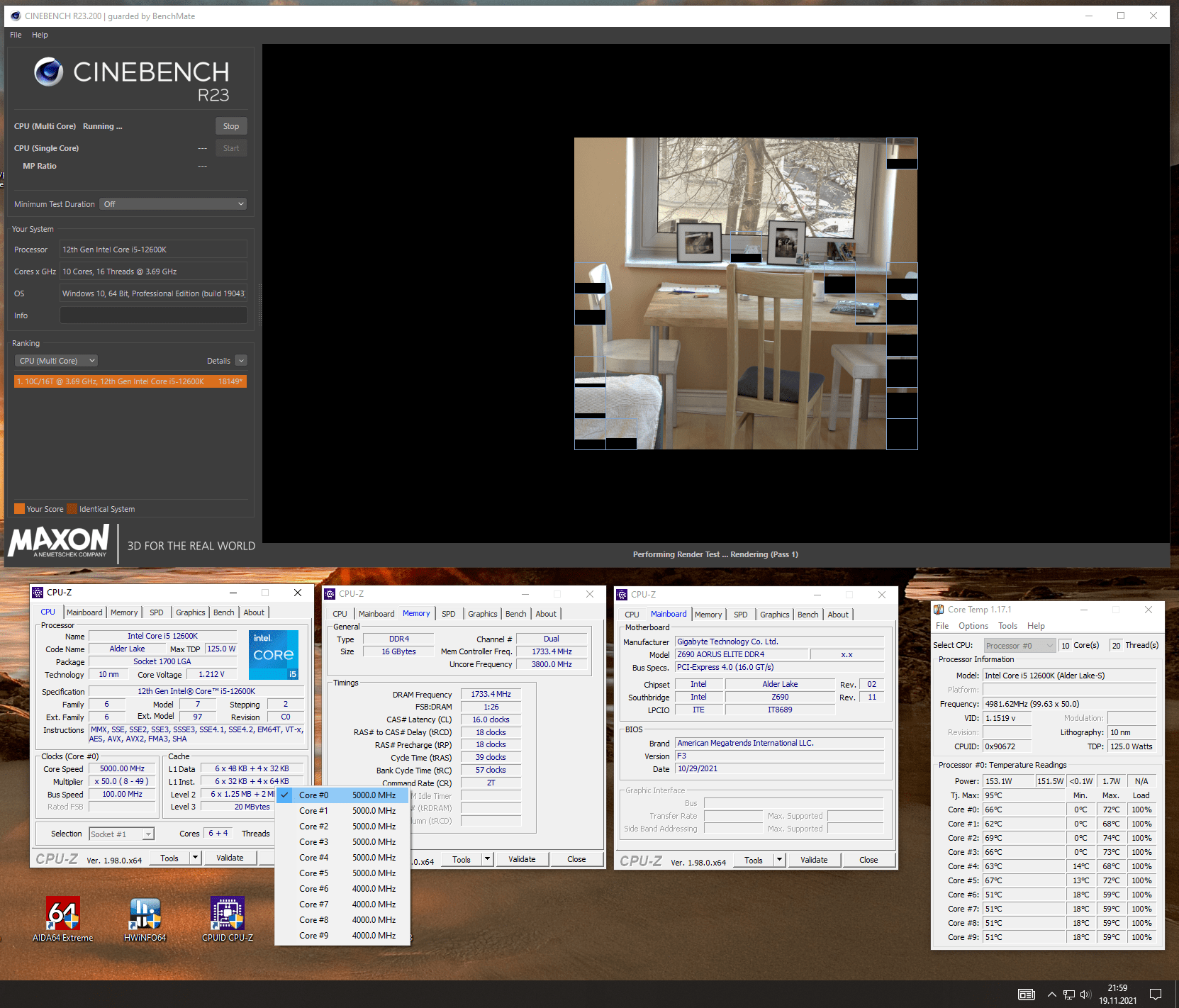Click the title icon of the CPU-Z Mainboard window
Screen dimensions: 1179x1008
tap(622, 595)
